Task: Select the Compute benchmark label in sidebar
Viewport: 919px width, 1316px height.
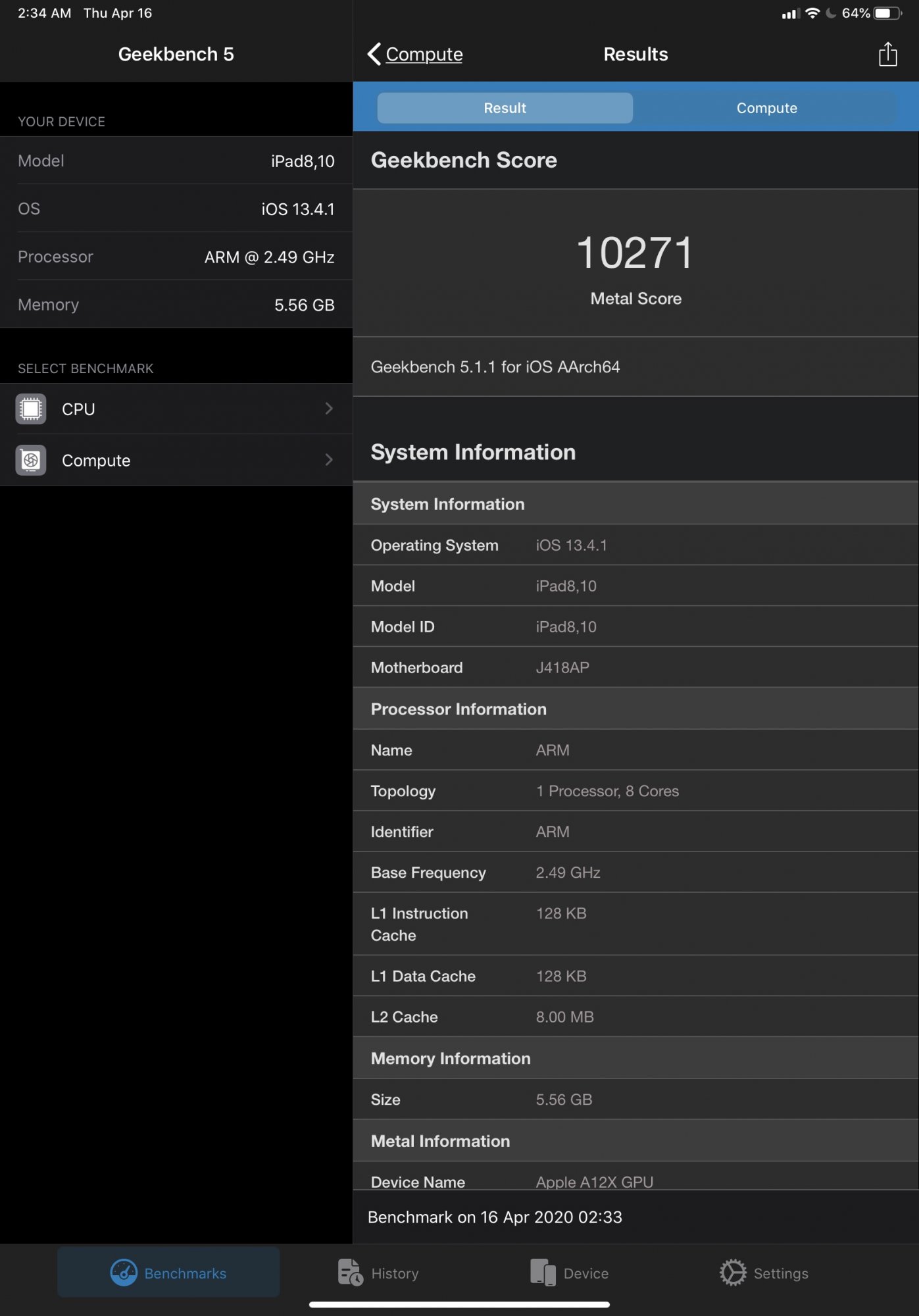Action: click(96, 461)
